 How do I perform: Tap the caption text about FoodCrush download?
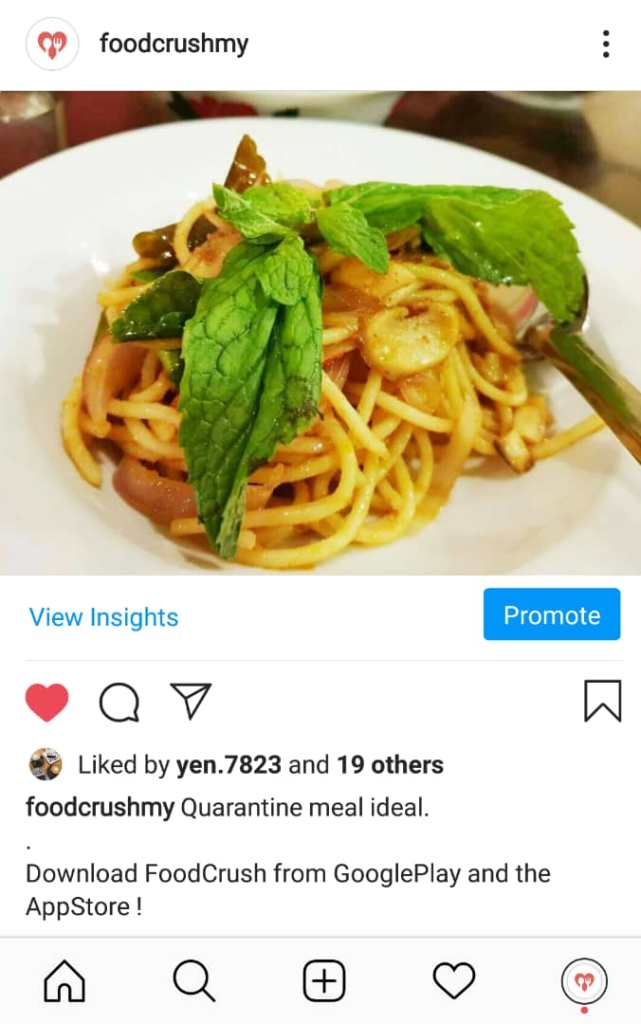tap(288, 889)
